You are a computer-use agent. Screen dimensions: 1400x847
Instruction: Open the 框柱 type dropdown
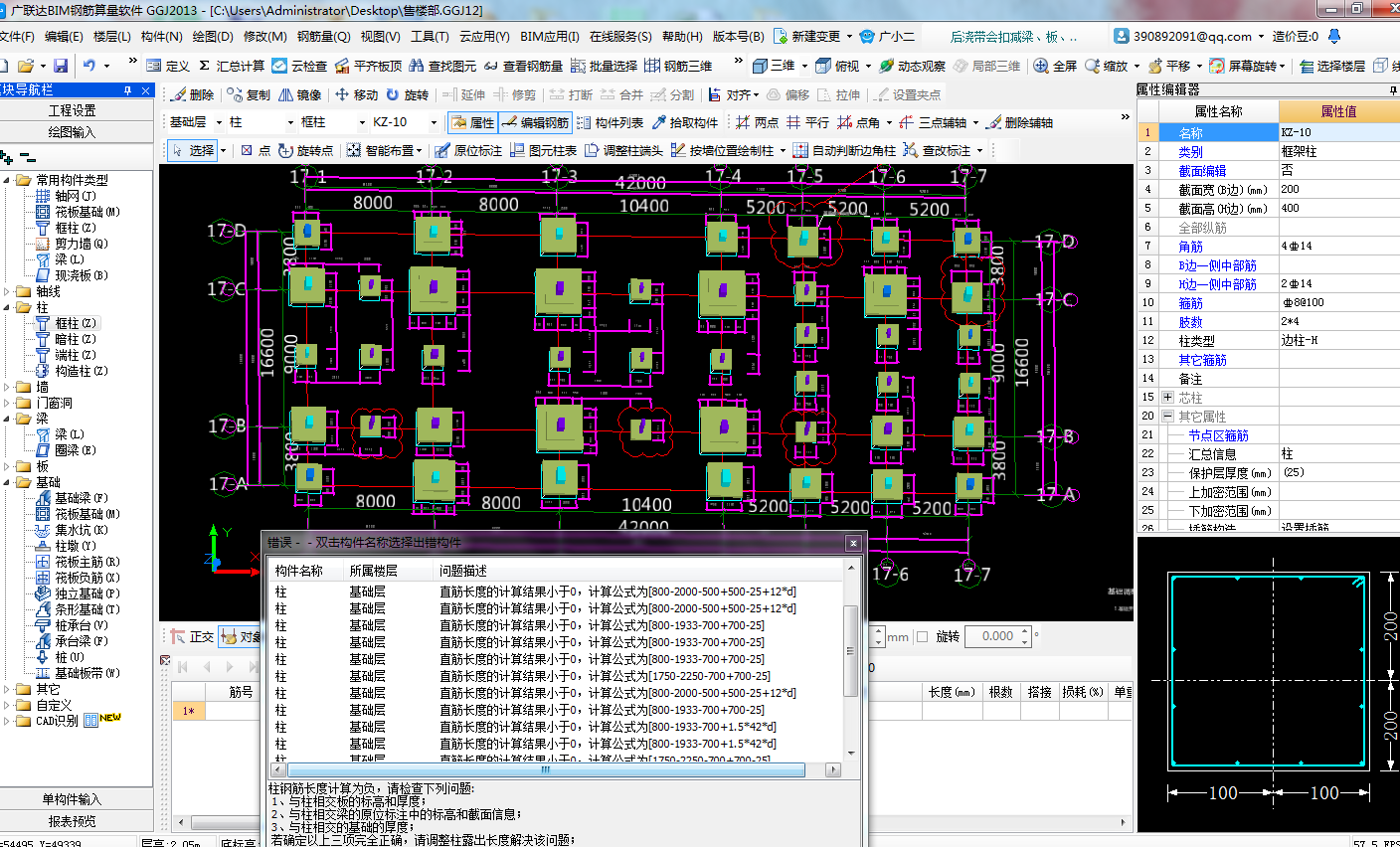coord(362,122)
